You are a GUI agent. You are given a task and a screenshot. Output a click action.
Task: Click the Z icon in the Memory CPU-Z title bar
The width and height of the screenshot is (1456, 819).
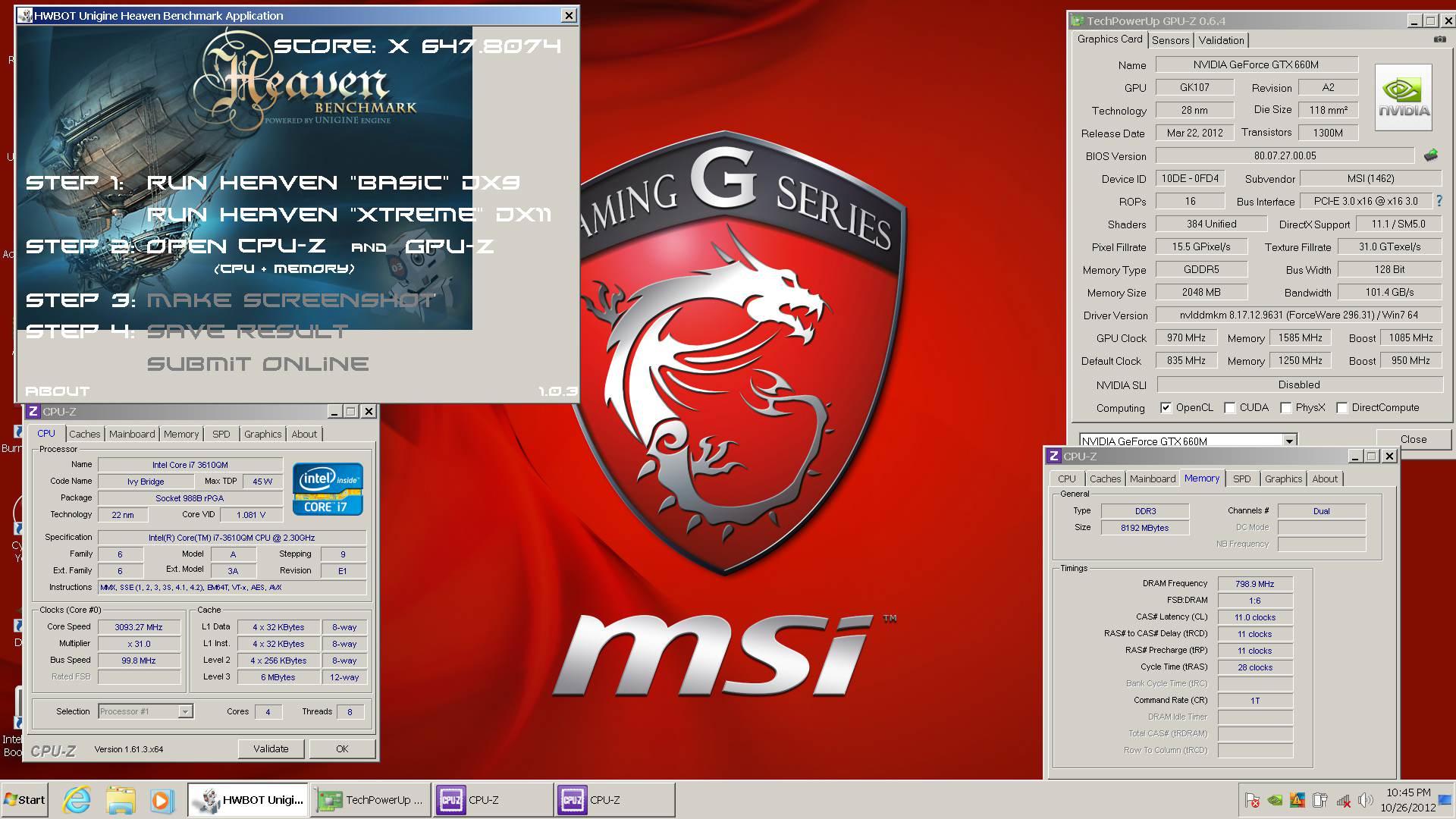(1053, 456)
